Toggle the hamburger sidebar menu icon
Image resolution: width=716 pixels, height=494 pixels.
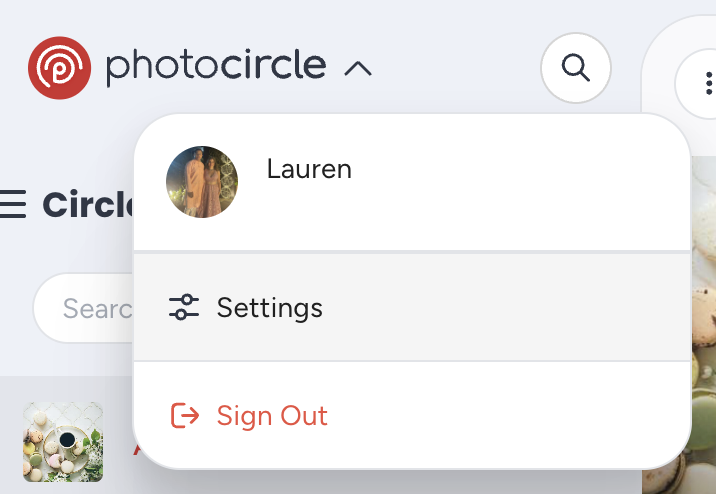click(x=12, y=205)
